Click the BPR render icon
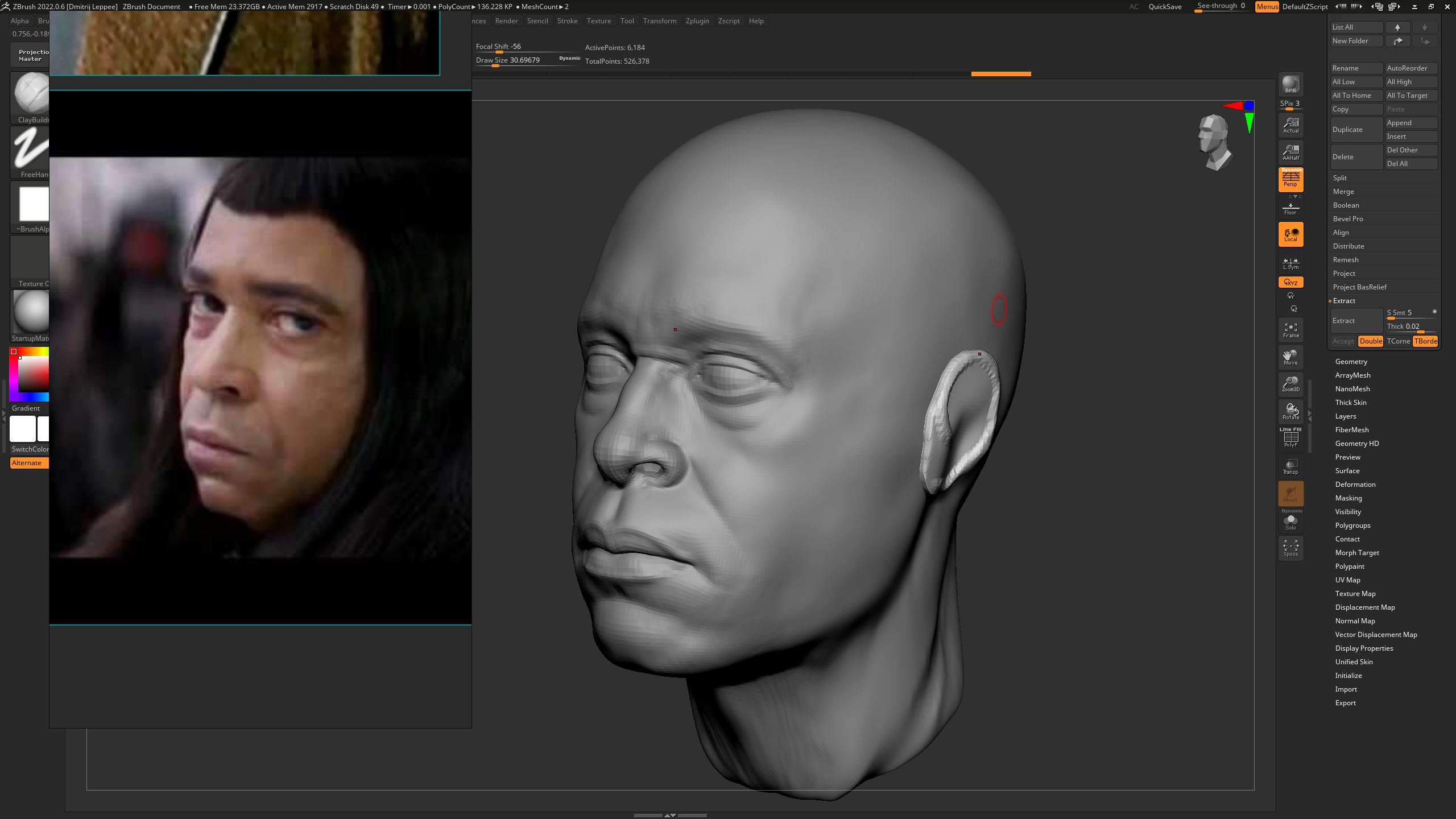 click(x=1290, y=84)
